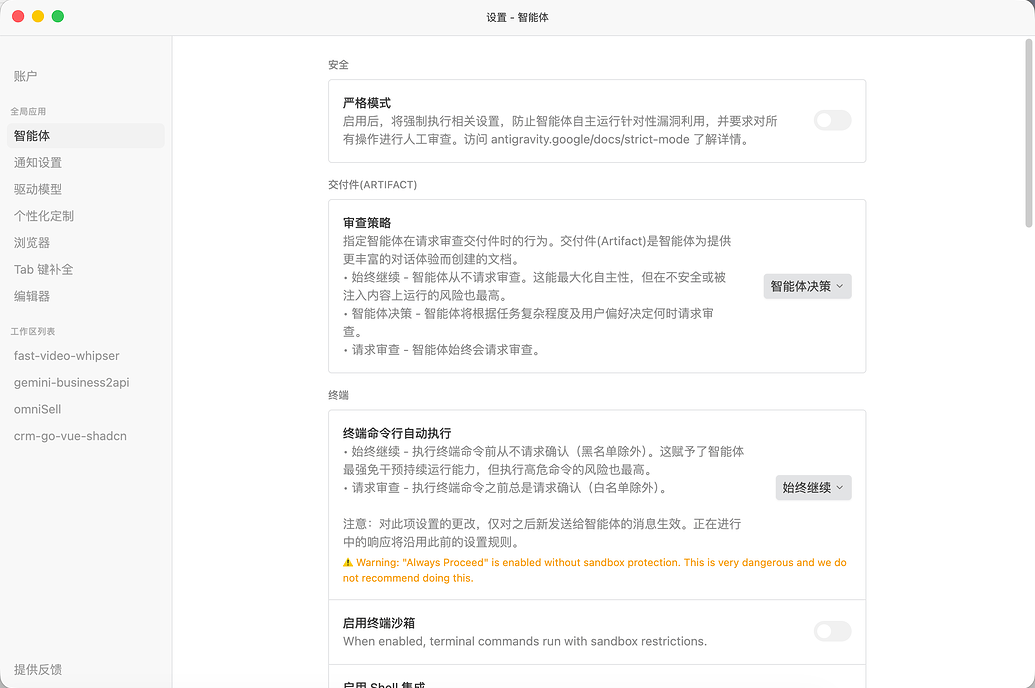This screenshot has height=688, width=1035.
Task: Select 智能体 in the sidebar
Action: coord(86,135)
